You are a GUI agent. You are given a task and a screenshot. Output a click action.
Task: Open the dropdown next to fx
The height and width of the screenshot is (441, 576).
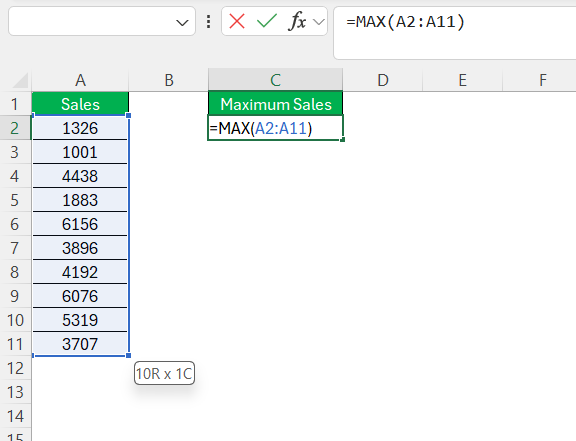[x=319, y=22]
